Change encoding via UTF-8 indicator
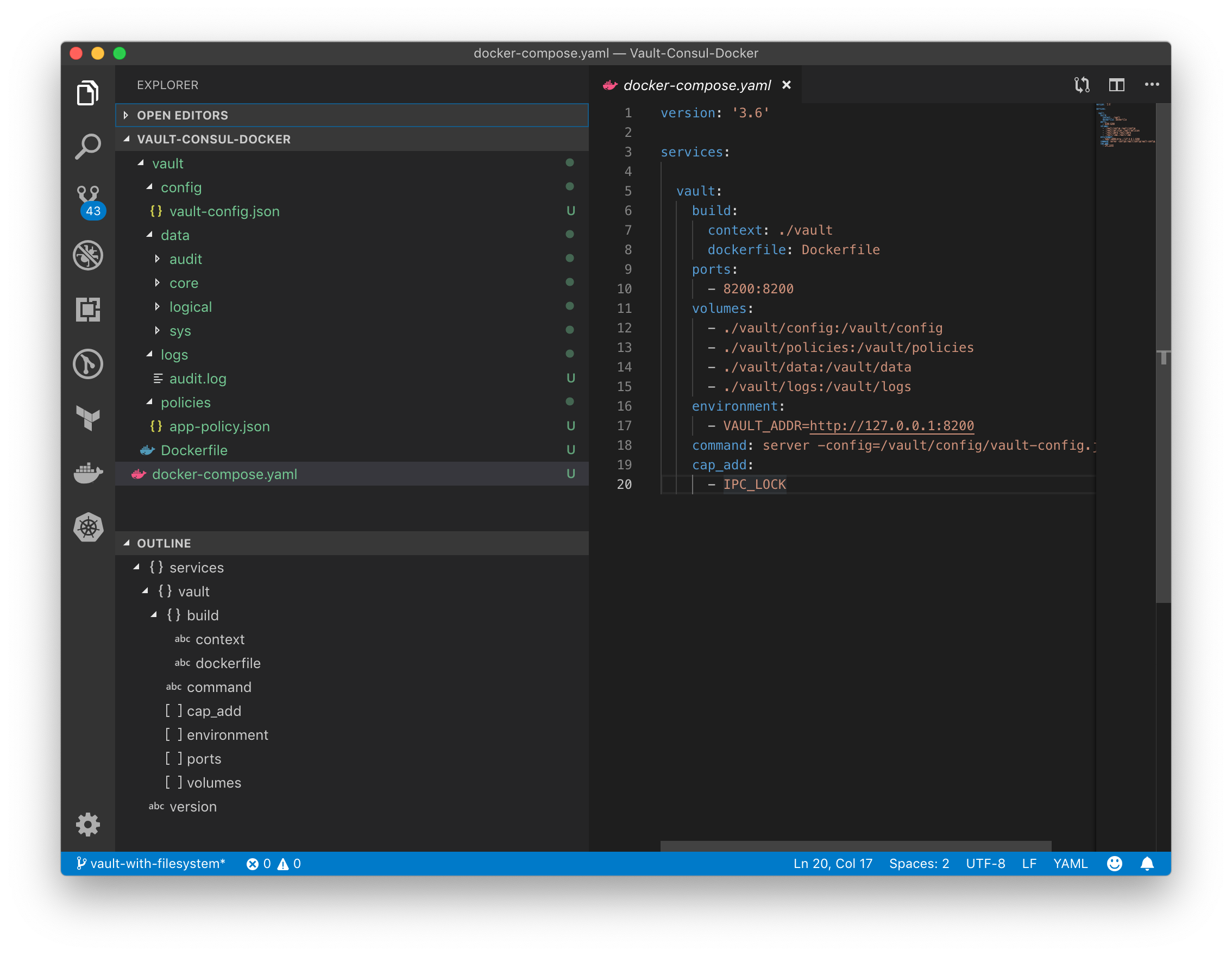Viewport: 1232px width, 956px height. point(985,864)
